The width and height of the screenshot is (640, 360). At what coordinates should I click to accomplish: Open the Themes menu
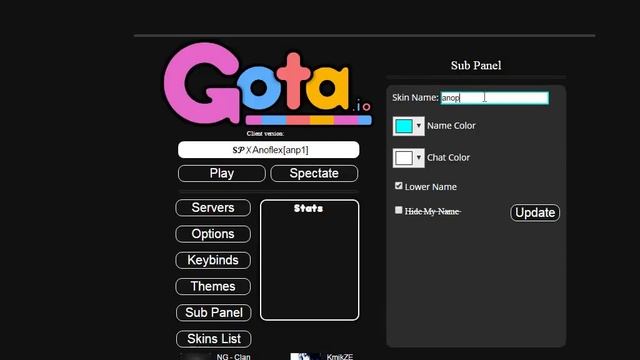tap(213, 286)
